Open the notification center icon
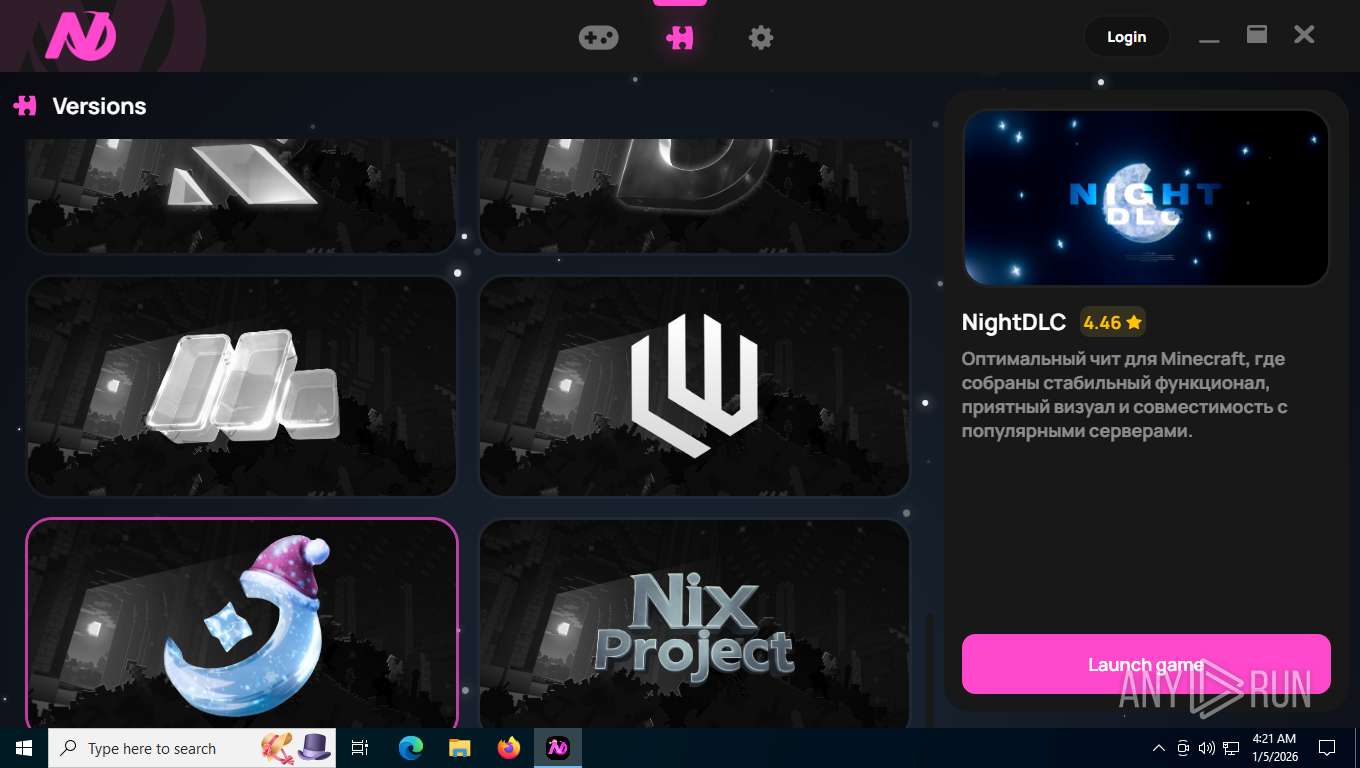The width and height of the screenshot is (1360, 768). [1327, 748]
